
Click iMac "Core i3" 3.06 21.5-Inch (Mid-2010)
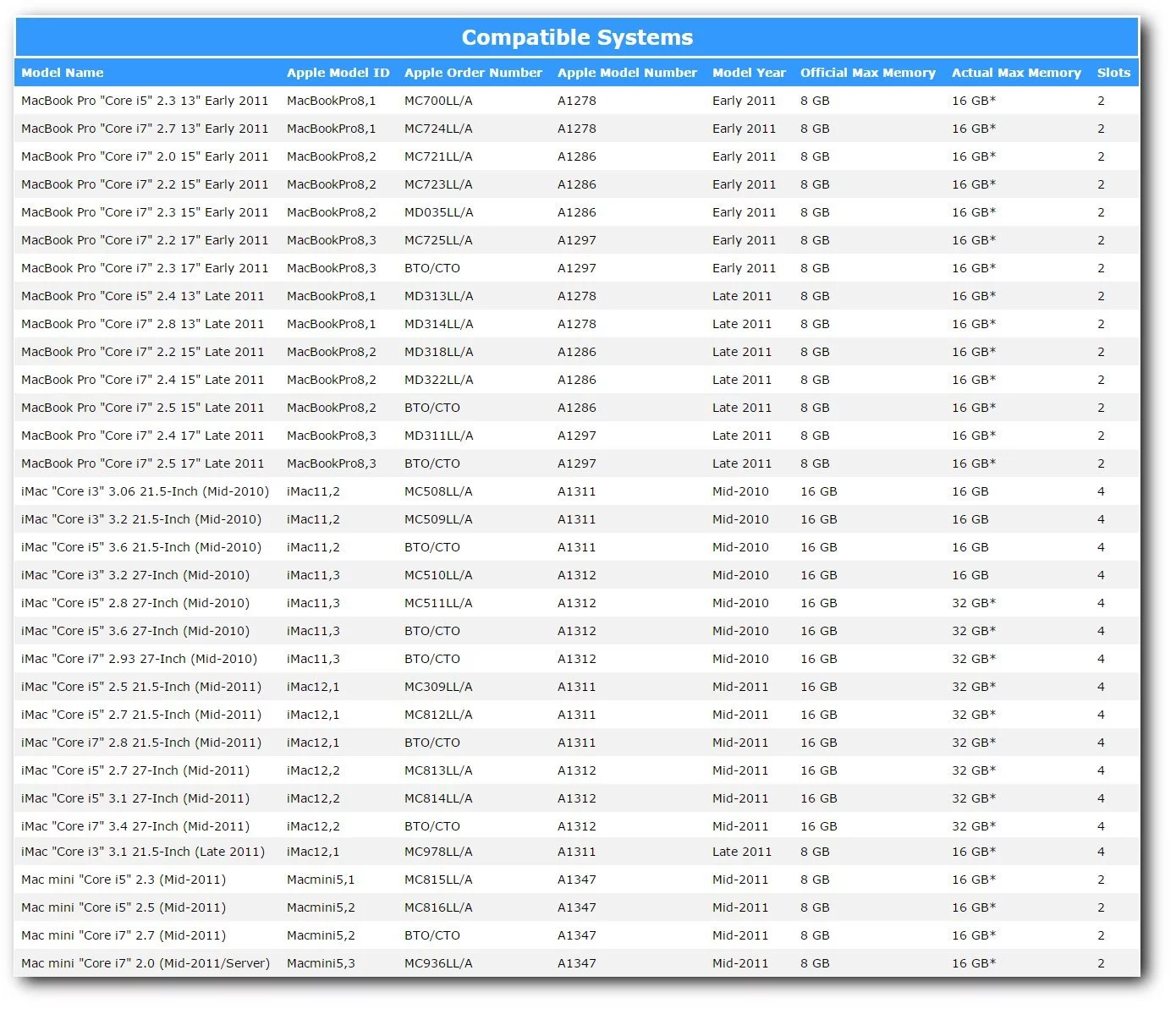[145, 491]
